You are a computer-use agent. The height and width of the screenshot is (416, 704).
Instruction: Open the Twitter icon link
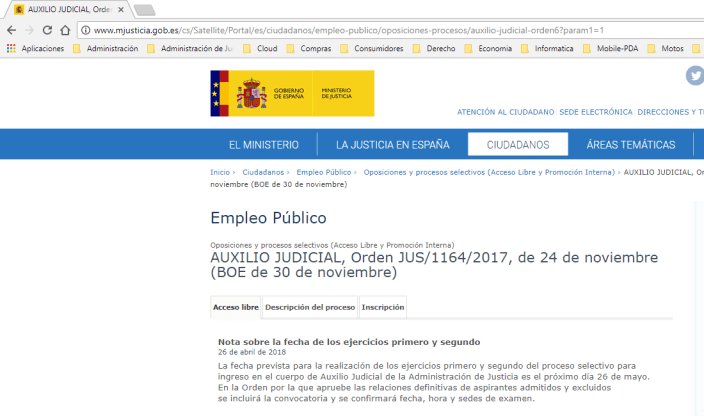click(695, 76)
